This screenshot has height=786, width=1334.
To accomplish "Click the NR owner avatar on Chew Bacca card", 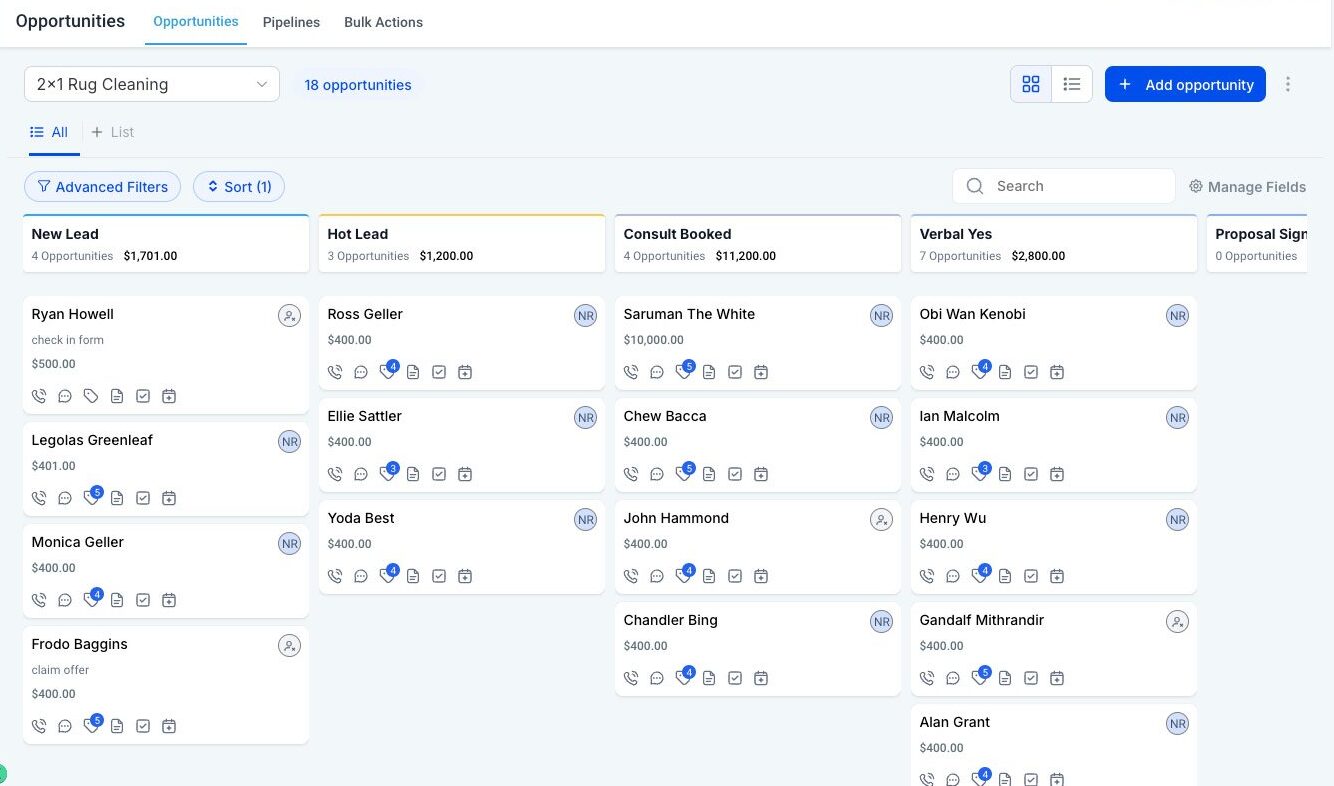I will 881,418.
